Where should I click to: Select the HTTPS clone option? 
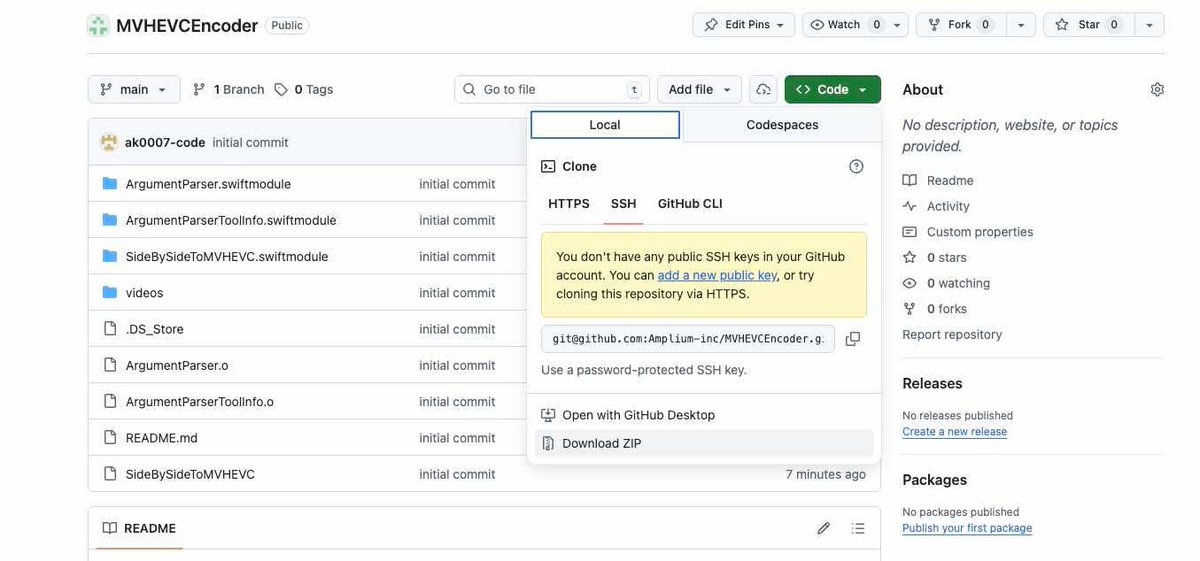coord(569,204)
